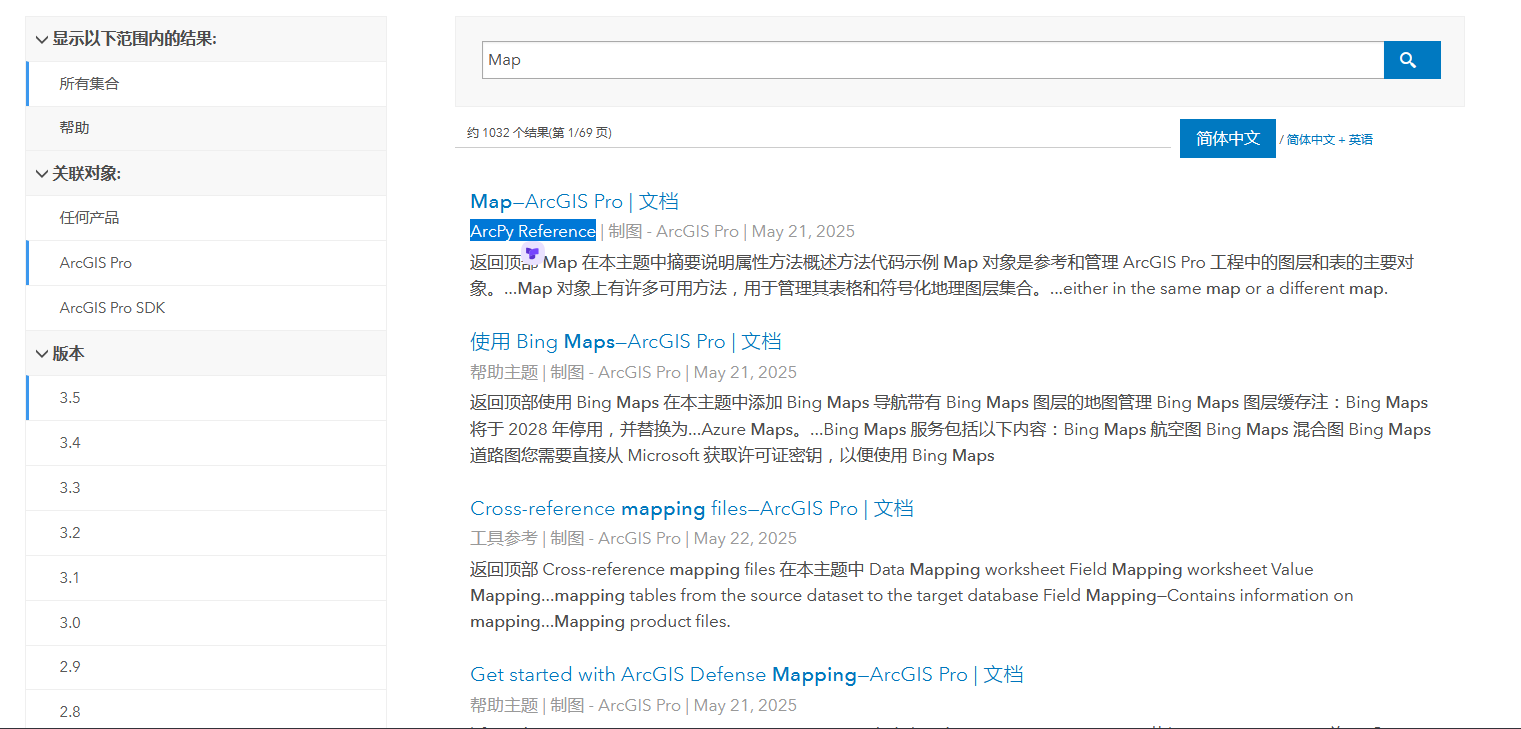This screenshot has width=1521, height=729.
Task: Open the 使用 Bing Maps result link
Action: [625, 341]
